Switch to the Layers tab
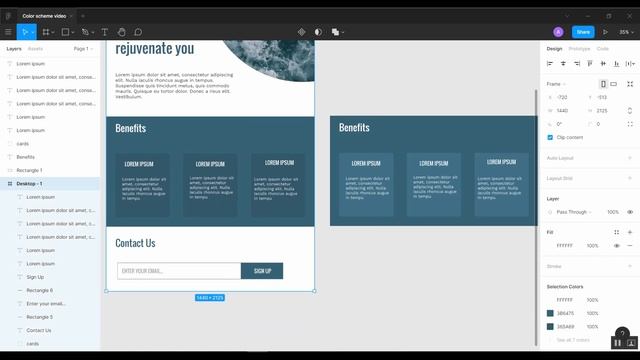The height and width of the screenshot is (360, 640). tap(14, 49)
